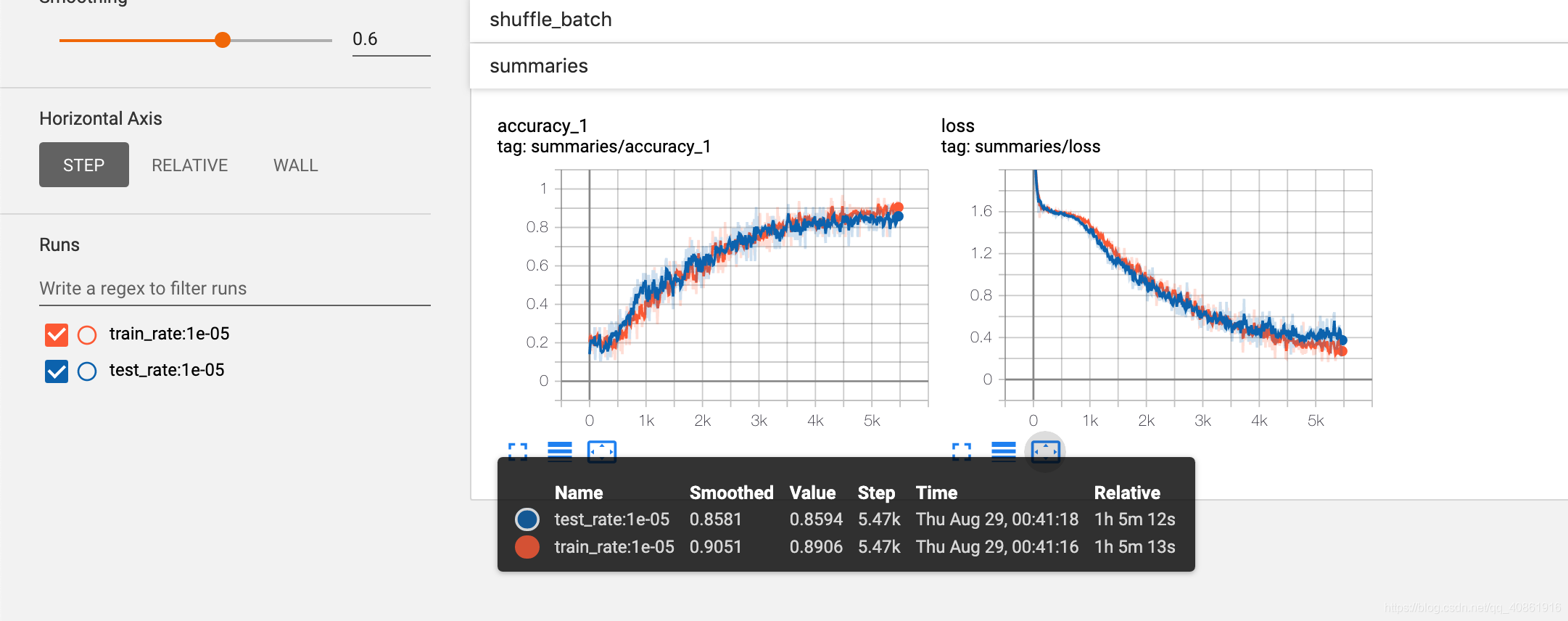Click train_rate:1e-05 run label
This screenshot has width=1568, height=621.
click(169, 334)
